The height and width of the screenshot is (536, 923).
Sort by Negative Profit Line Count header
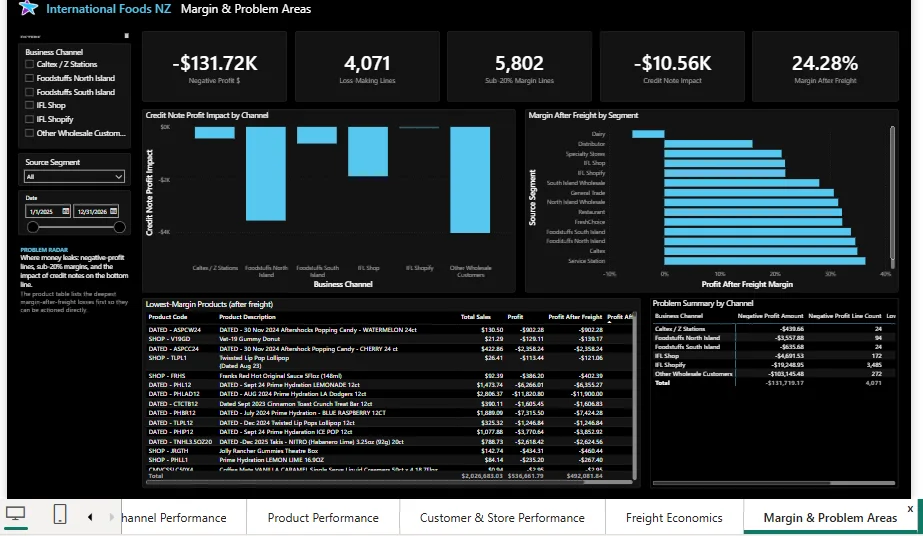tap(845, 316)
